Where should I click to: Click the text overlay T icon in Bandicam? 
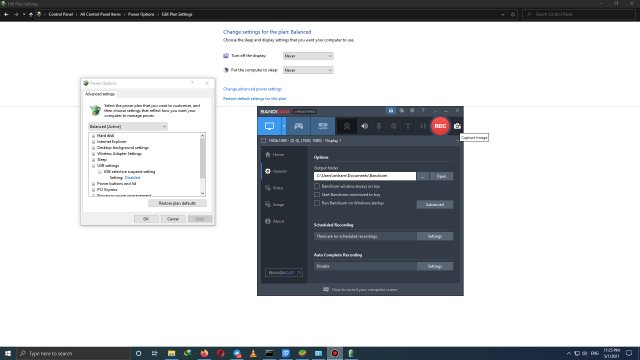407,126
